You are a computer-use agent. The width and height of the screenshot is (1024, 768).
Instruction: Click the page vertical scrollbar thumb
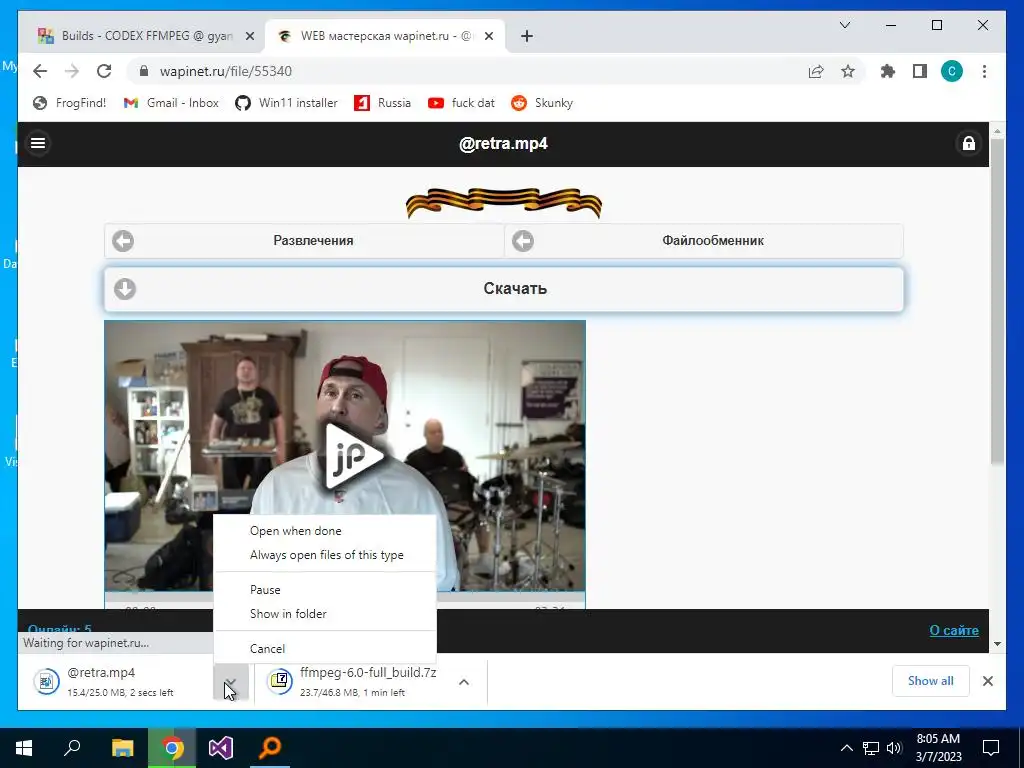click(x=997, y=300)
